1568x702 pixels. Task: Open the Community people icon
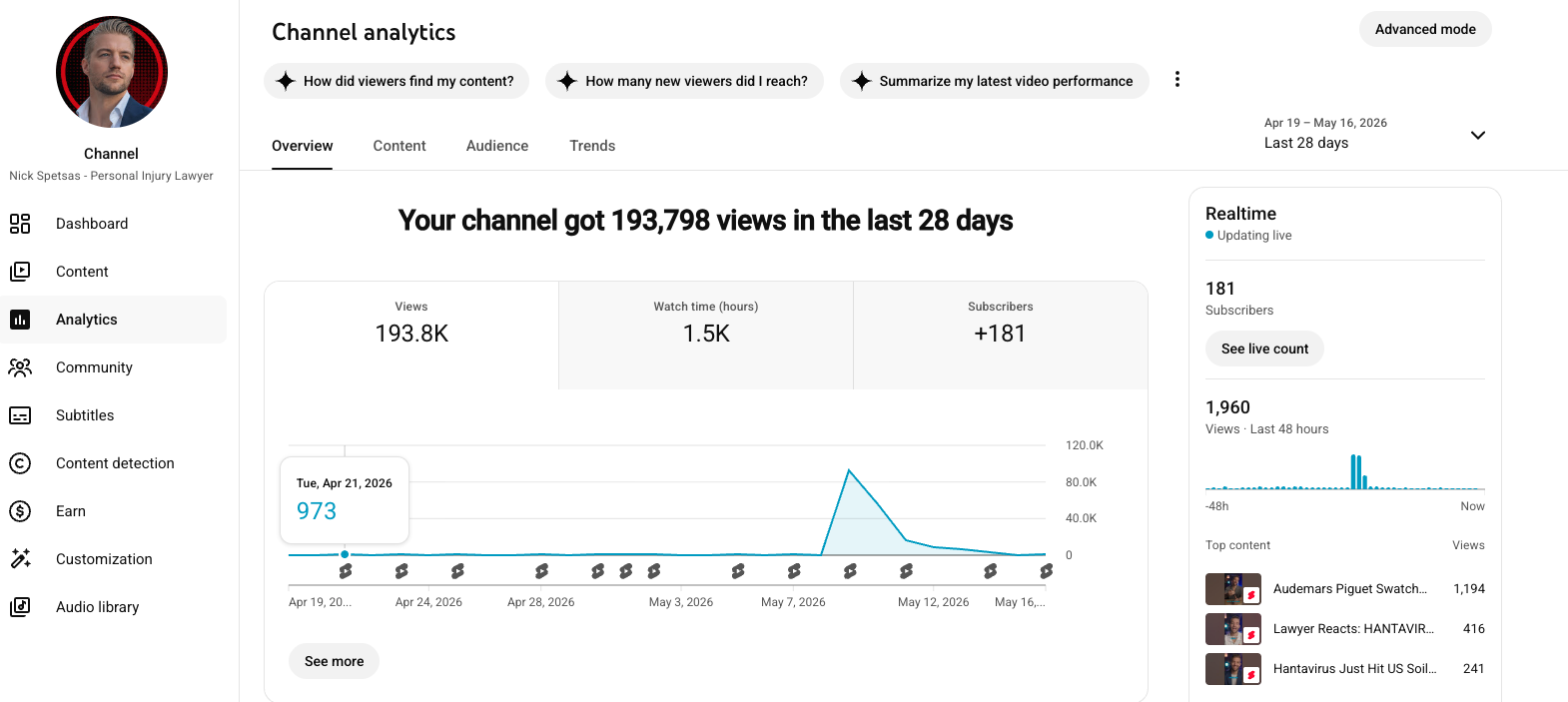coord(20,367)
